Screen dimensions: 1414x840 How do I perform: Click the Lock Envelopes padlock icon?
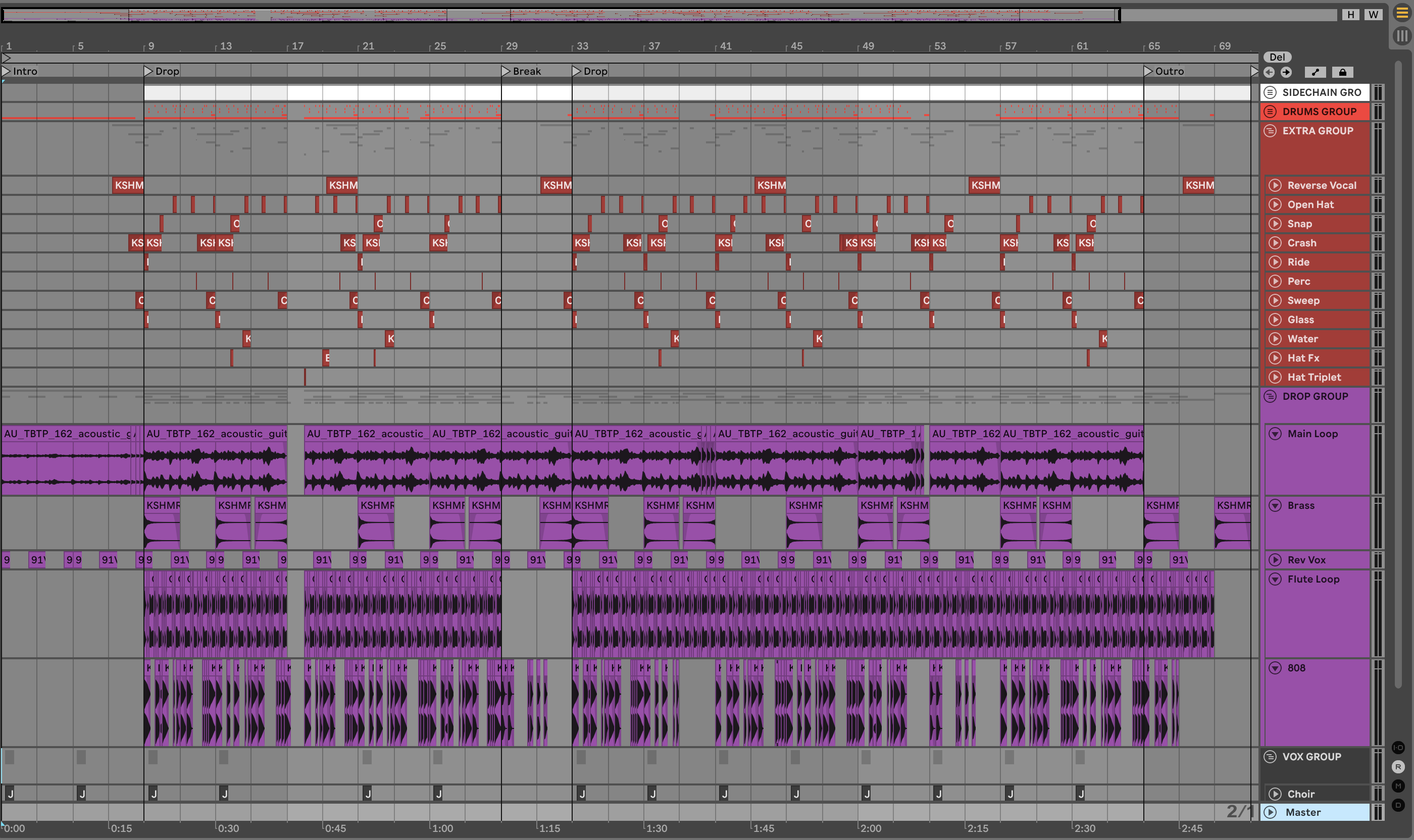tap(1342, 73)
